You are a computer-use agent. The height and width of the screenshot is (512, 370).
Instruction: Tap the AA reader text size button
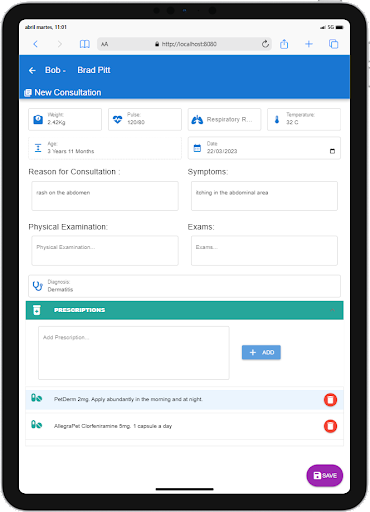104,44
